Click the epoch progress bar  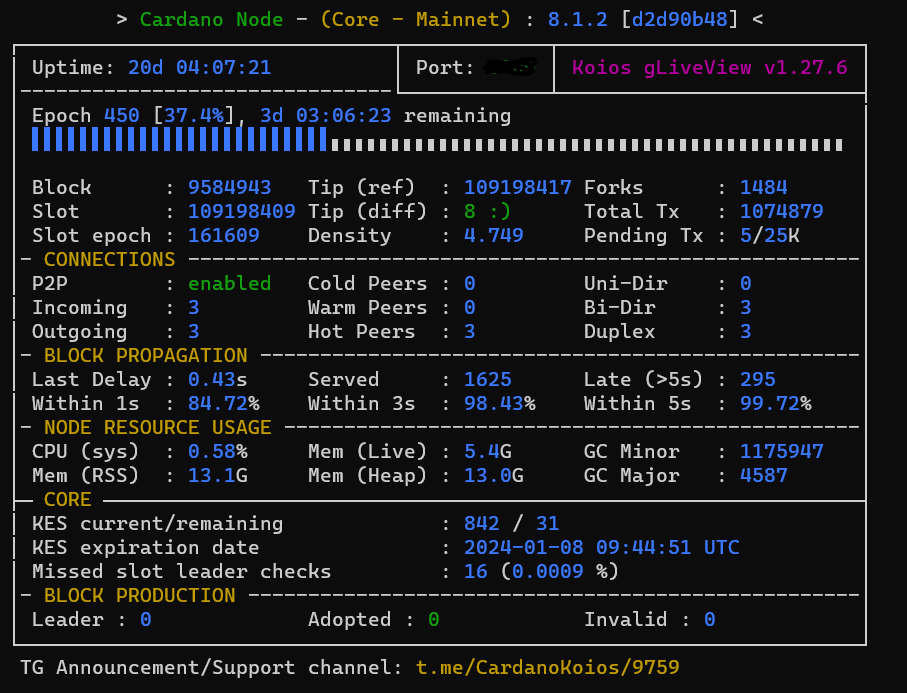(x=437, y=140)
